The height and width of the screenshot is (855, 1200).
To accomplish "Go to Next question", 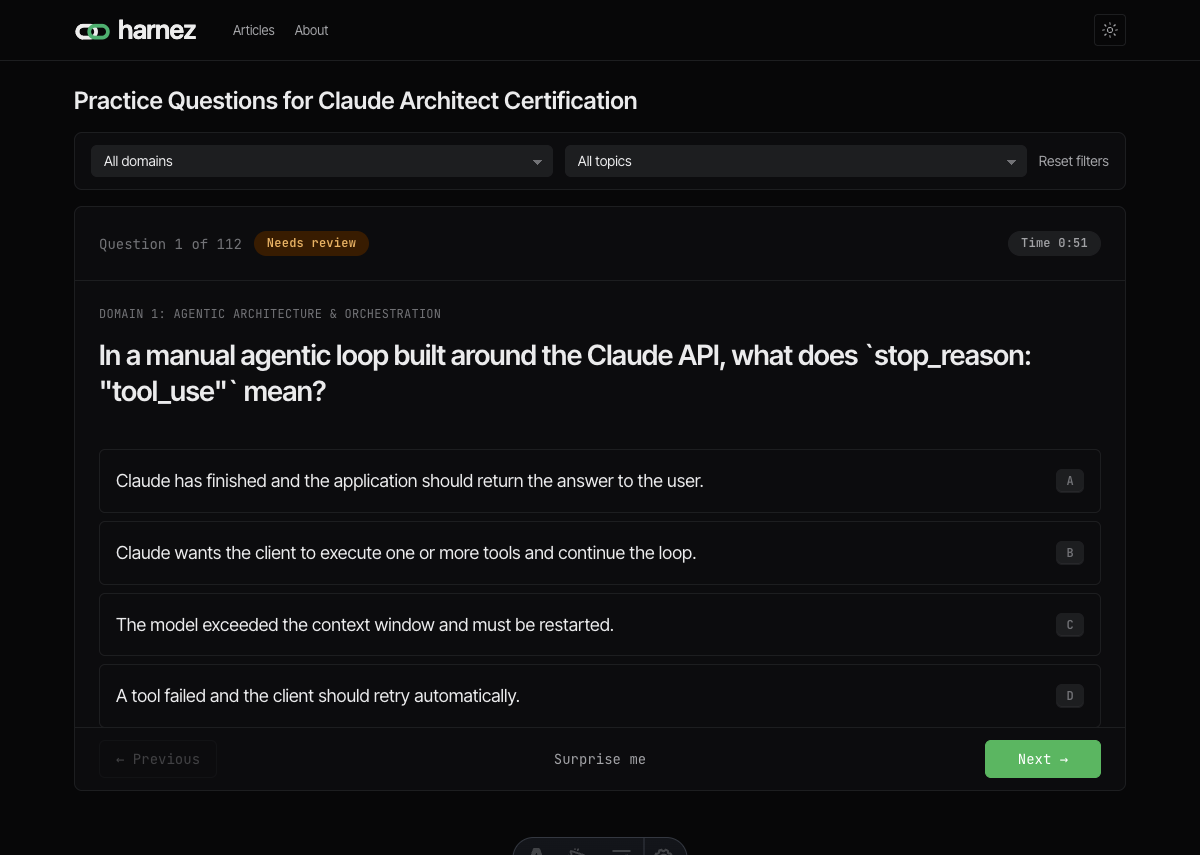I will (1043, 759).
